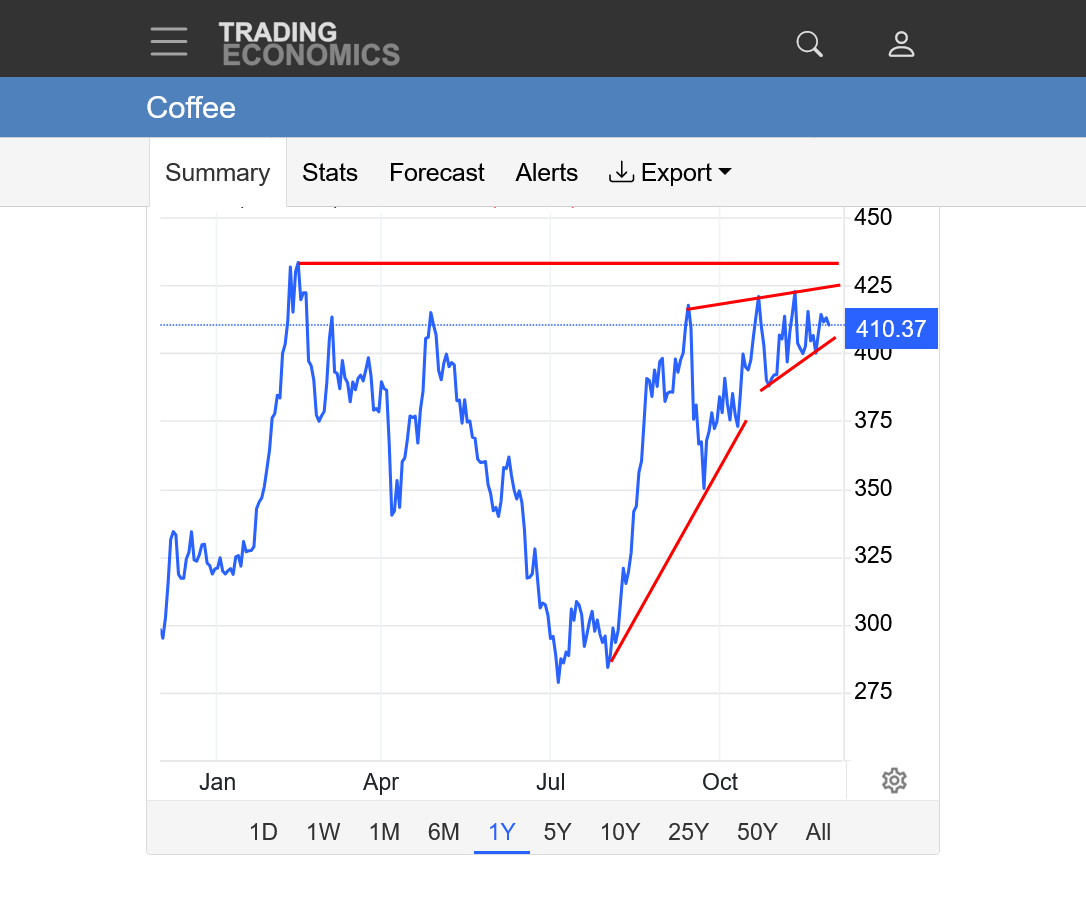Select the 10Y time range
Viewport: 1086px width, 901px height.
619,832
